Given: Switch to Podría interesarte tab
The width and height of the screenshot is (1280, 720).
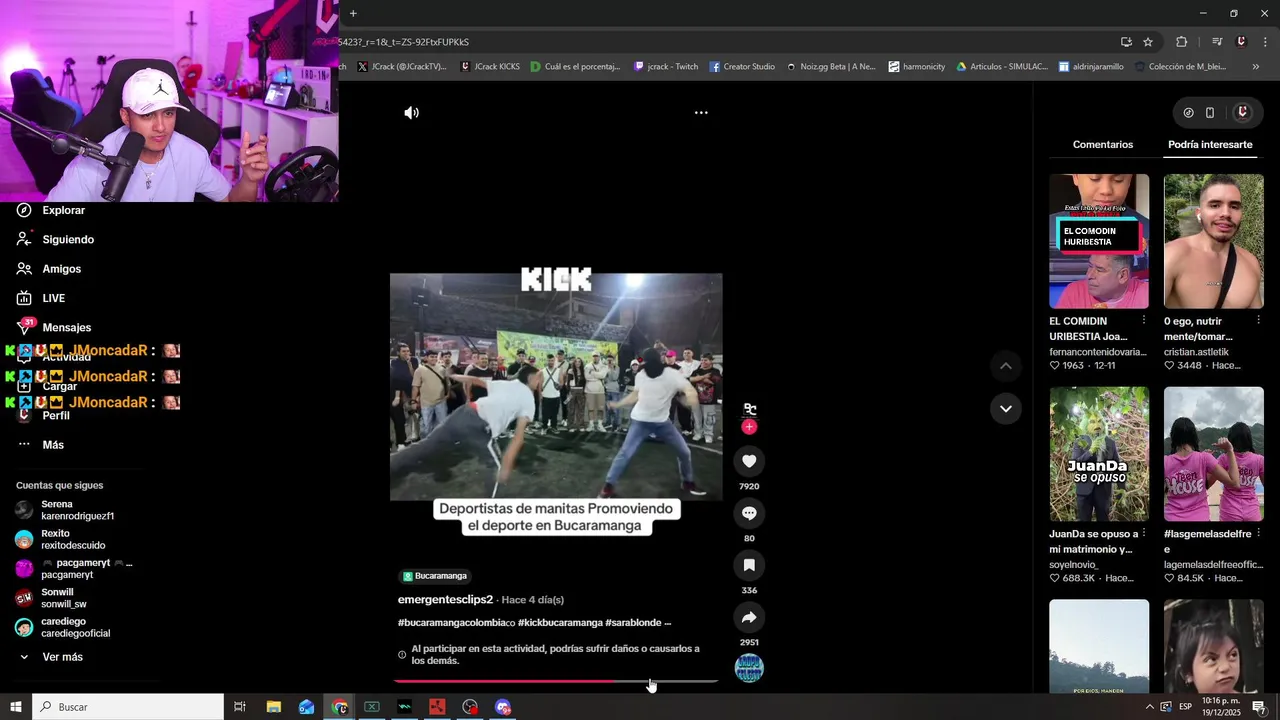Looking at the screenshot, I should 1210,145.
